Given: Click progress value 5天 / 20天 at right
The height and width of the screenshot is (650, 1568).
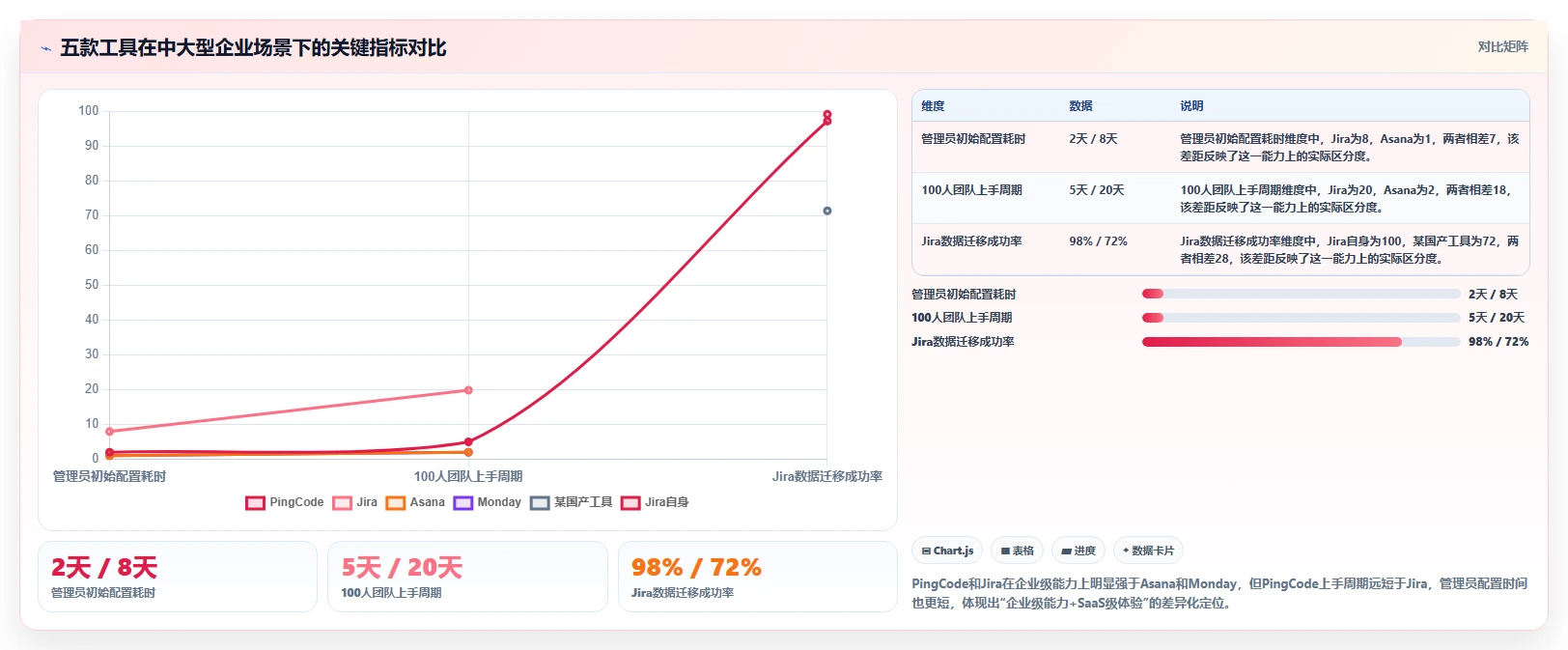Looking at the screenshot, I should pos(1497,318).
